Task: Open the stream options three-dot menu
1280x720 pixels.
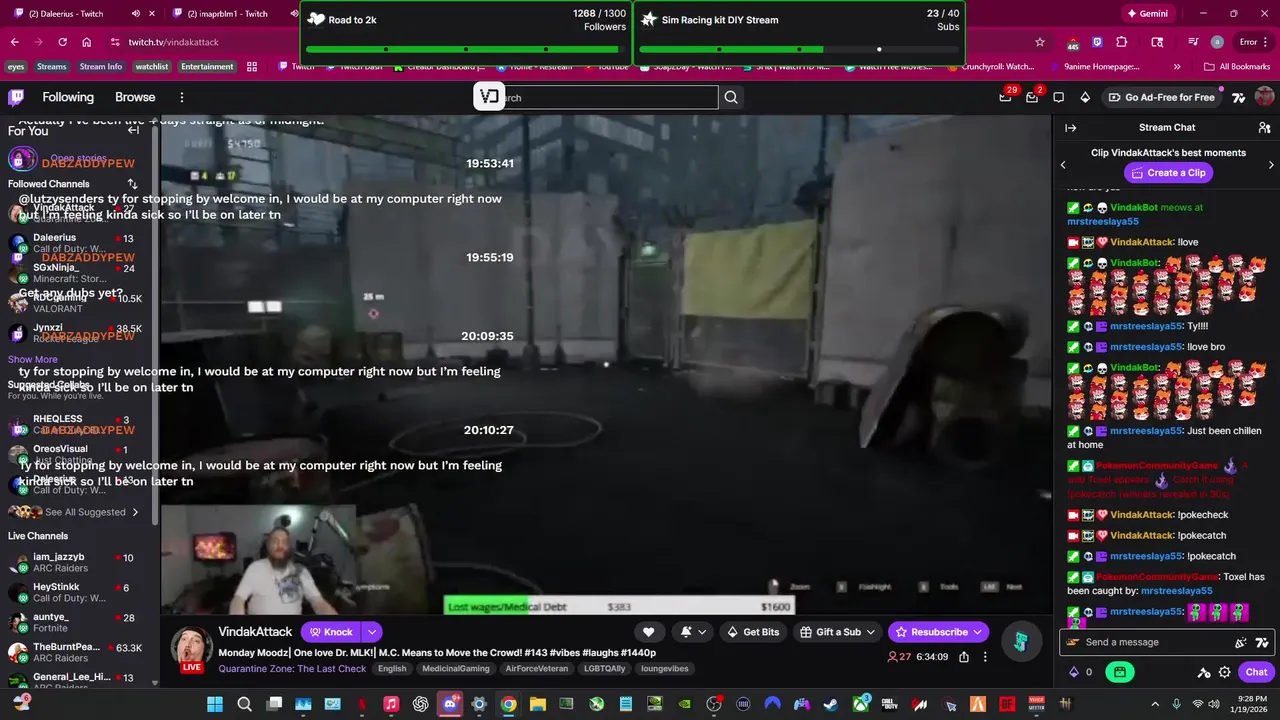Action: 985,657
